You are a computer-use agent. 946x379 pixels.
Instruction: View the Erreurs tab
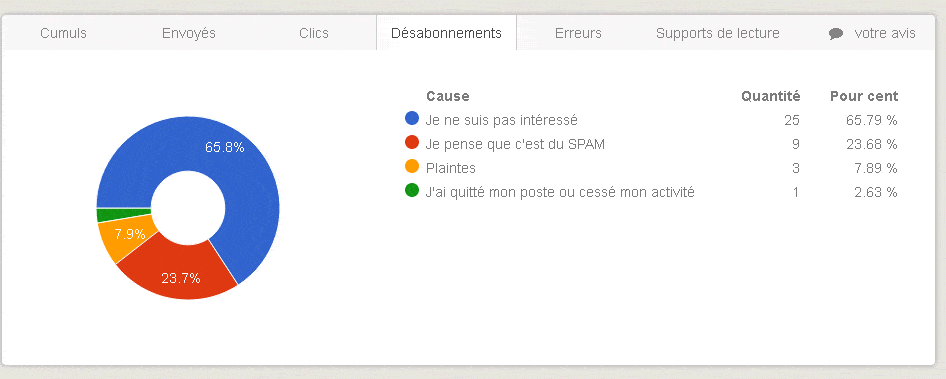(x=578, y=33)
